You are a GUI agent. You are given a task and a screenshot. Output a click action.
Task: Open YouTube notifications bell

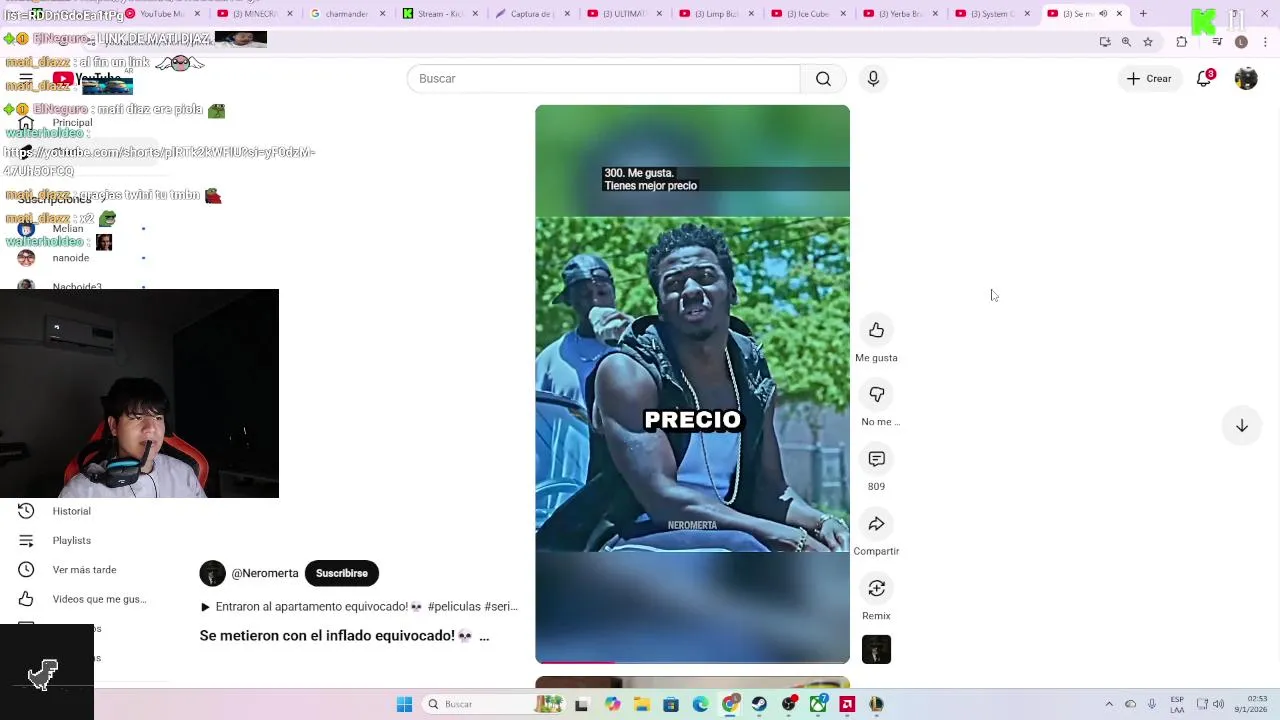(x=1204, y=79)
